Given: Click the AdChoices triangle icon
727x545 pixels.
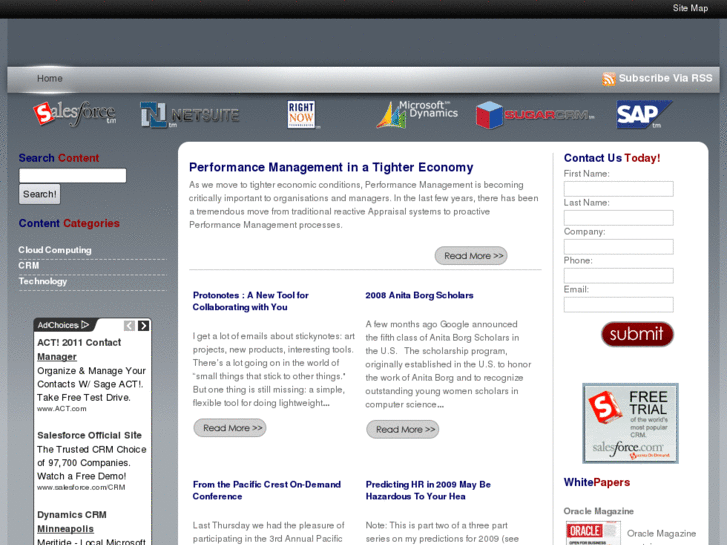Looking at the screenshot, I should 85,325.
